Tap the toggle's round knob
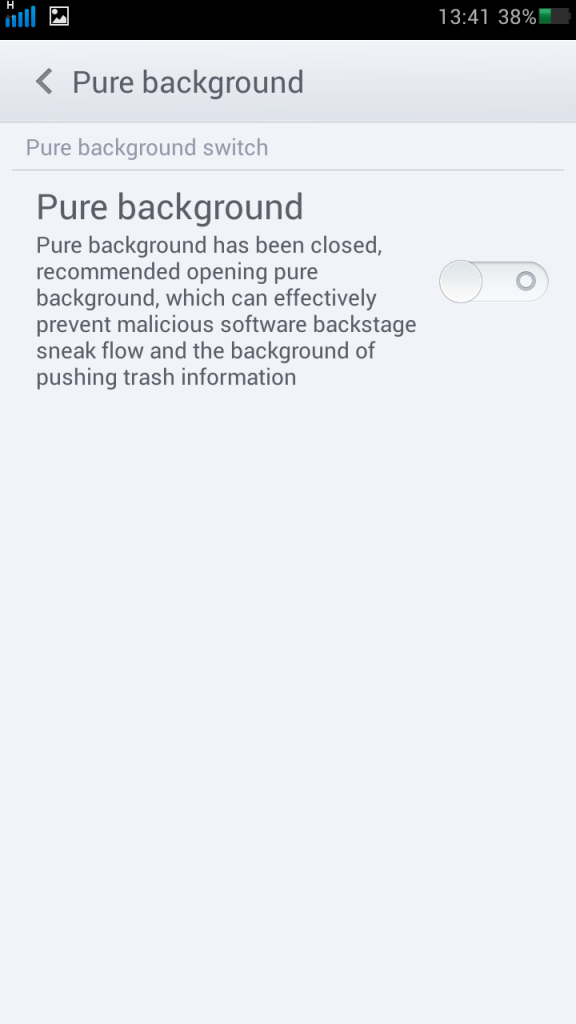This screenshot has width=576, height=1024. (460, 281)
